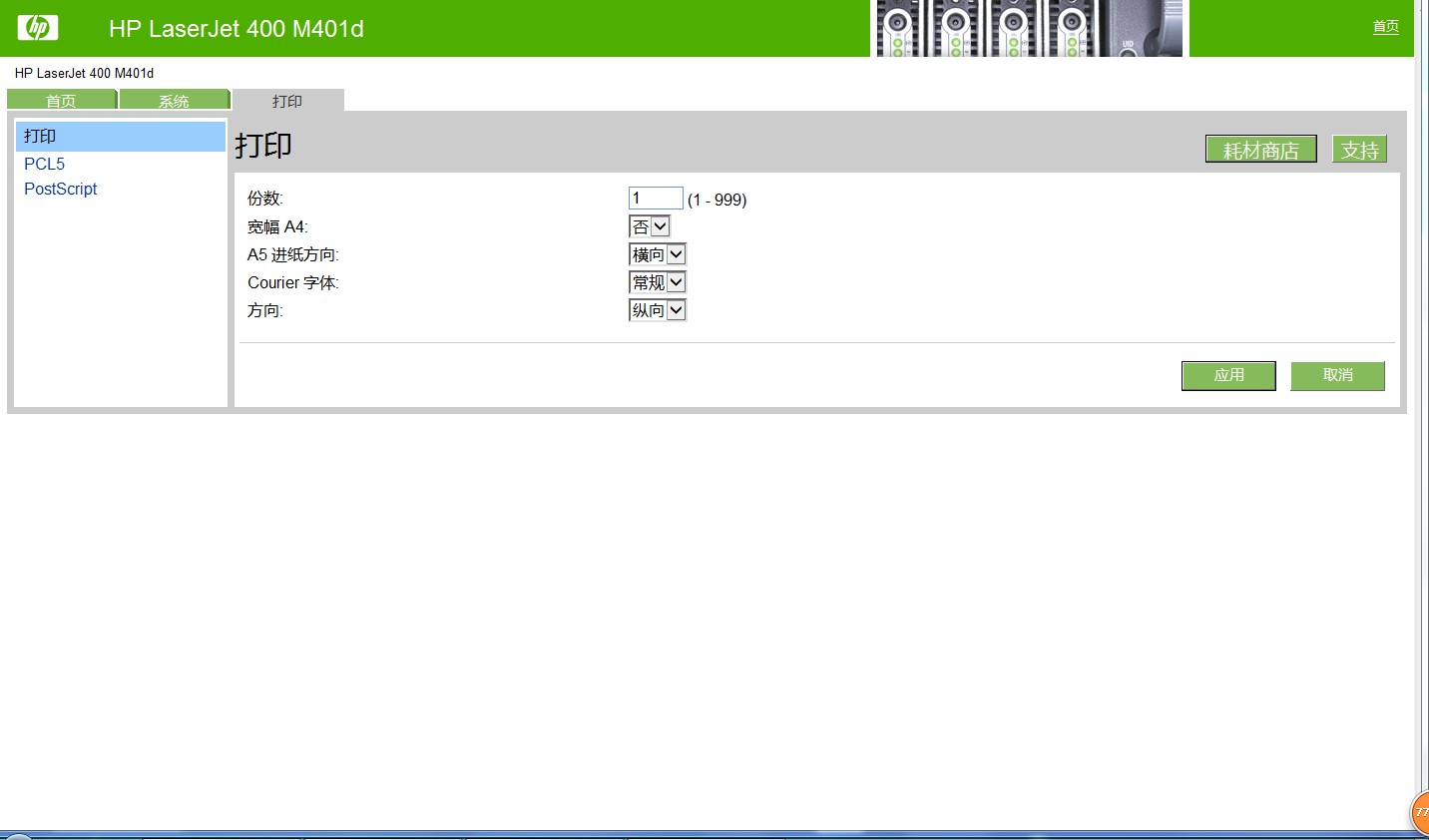The width and height of the screenshot is (1429, 840).
Task: Click the HP logo in the header
Action: pyautogui.click(x=38, y=27)
